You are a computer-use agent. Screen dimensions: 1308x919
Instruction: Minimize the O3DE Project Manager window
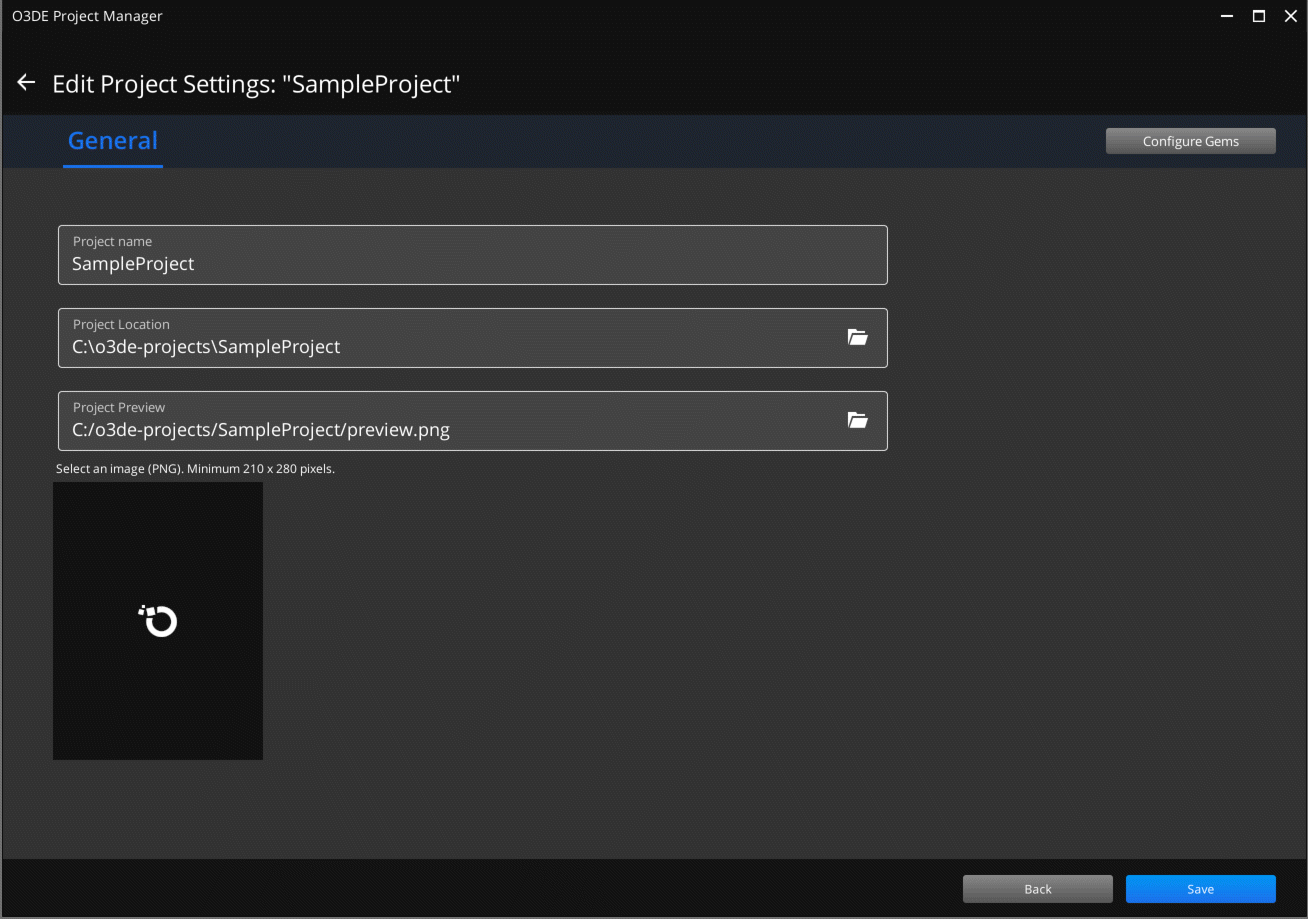1226,15
